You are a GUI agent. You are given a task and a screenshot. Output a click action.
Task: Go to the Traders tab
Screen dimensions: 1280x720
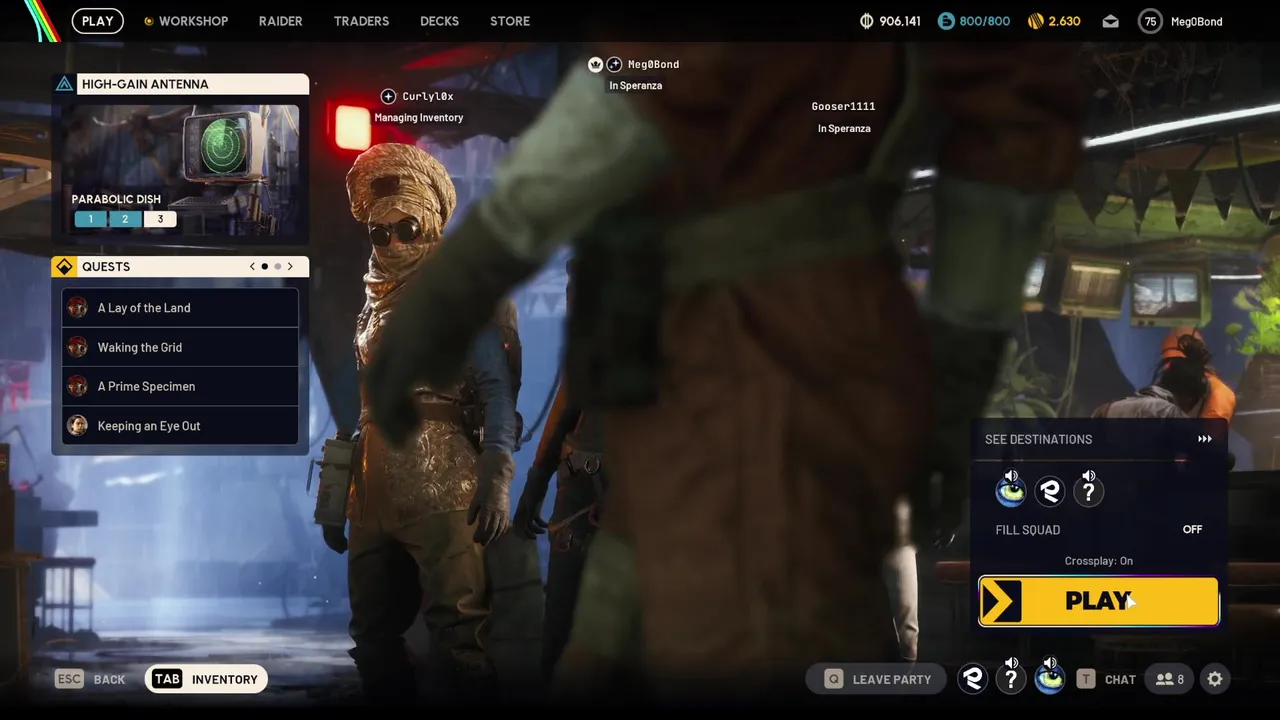pyautogui.click(x=361, y=21)
